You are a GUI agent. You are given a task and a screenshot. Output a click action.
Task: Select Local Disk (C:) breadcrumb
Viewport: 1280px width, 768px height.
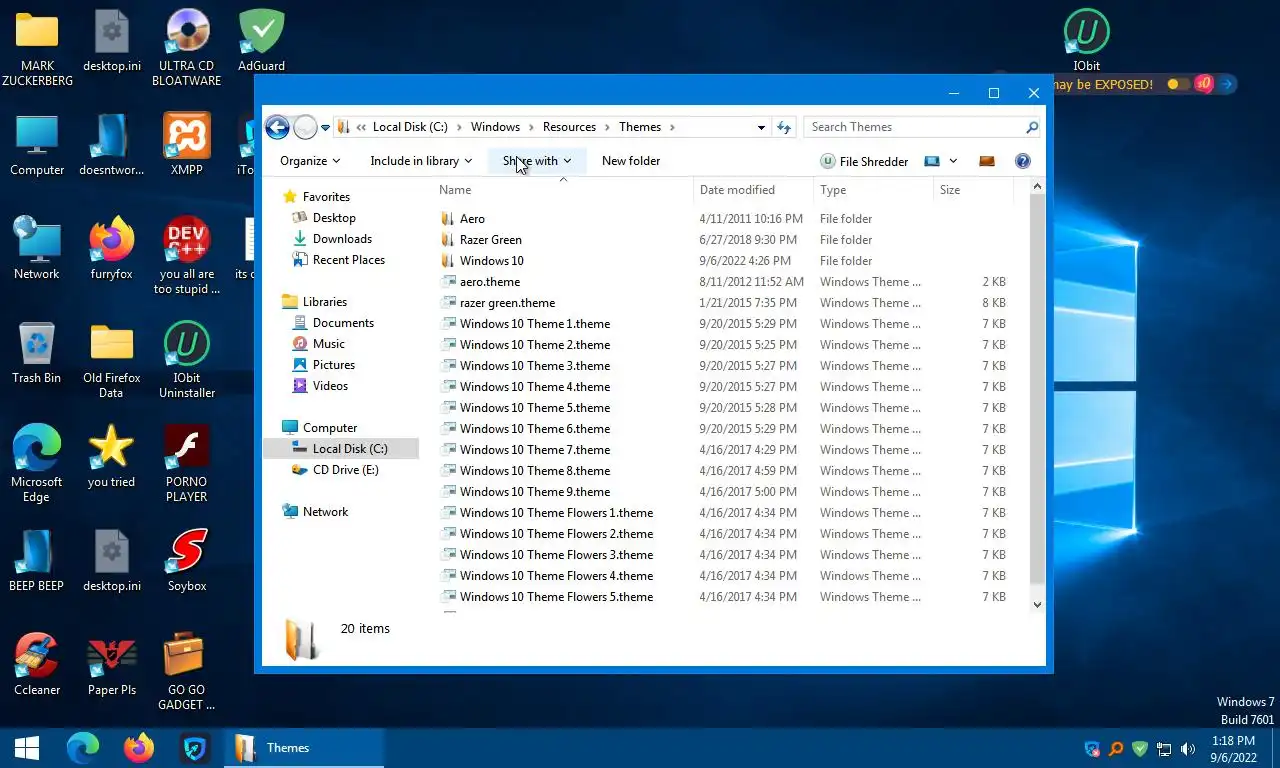[x=410, y=127]
